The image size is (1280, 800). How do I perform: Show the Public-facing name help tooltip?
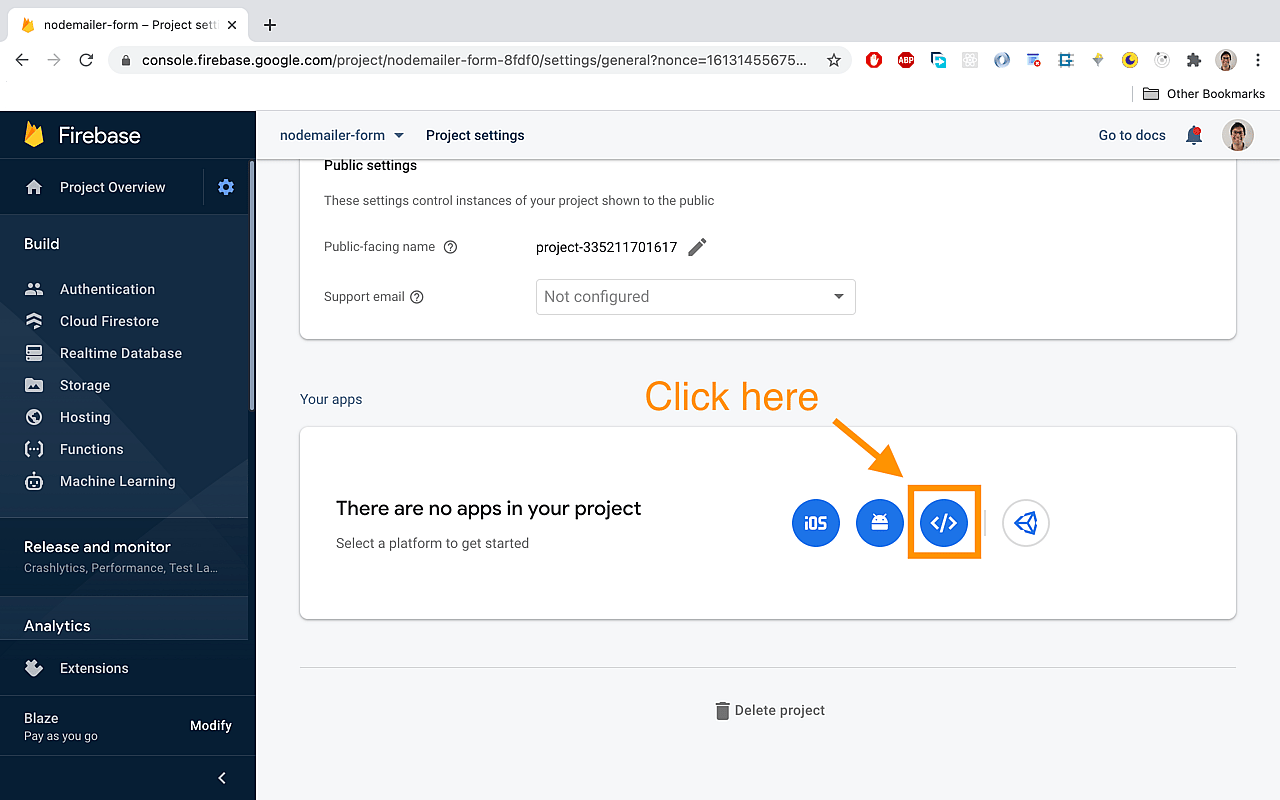coord(450,246)
